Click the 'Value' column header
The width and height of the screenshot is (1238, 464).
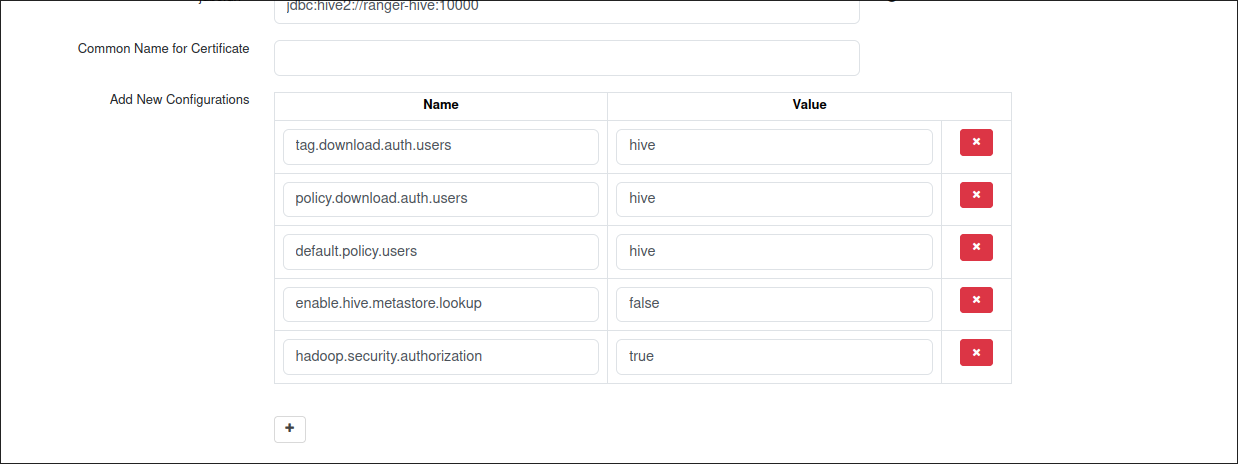click(x=809, y=104)
